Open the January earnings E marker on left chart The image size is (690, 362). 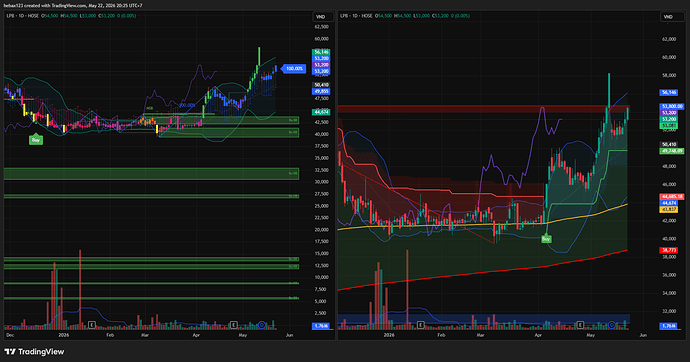pos(92,325)
